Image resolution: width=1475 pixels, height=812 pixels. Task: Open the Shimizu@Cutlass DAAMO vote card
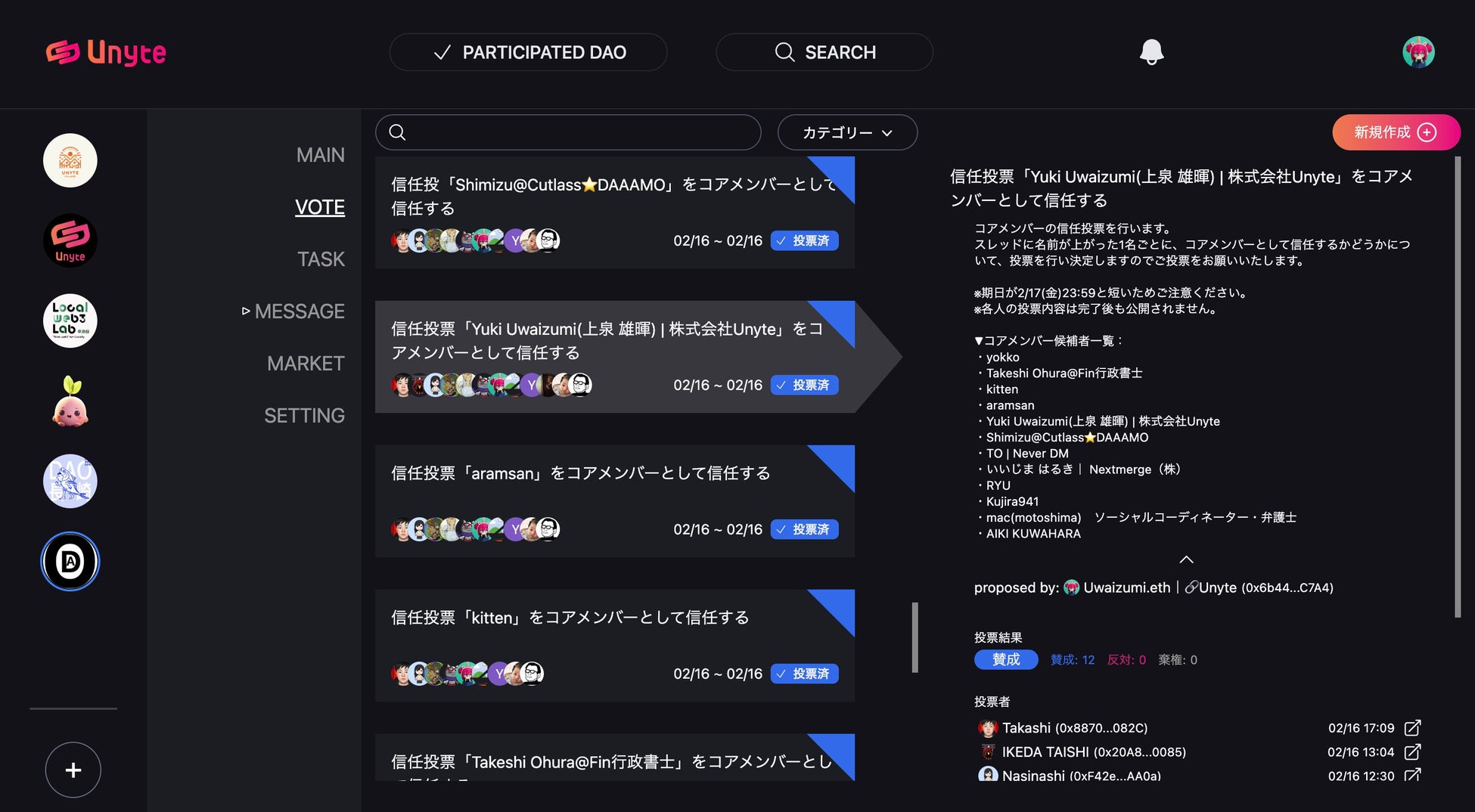(x=615, y=212)
